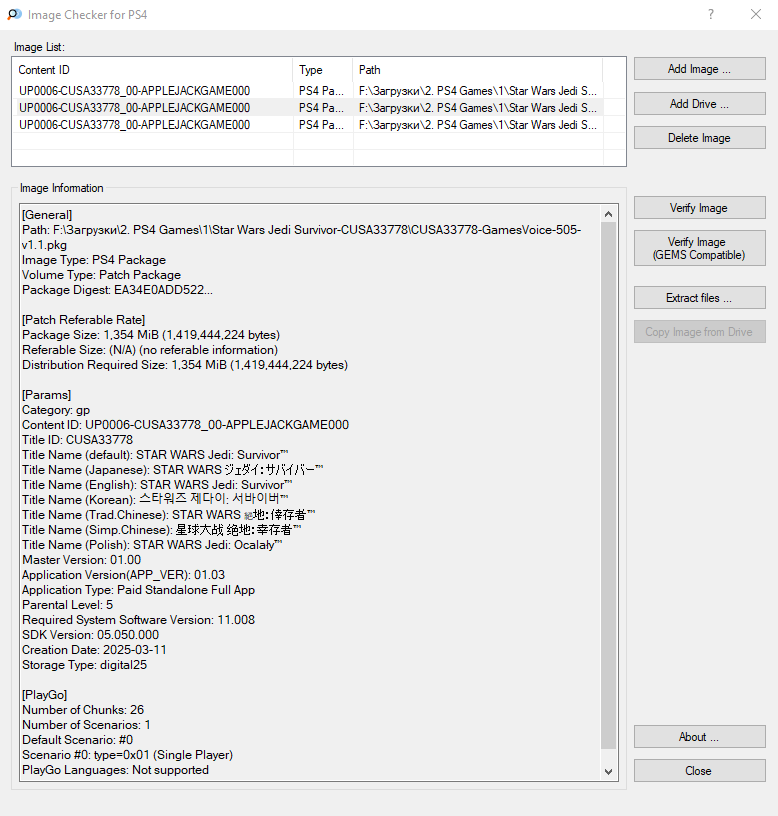Viewport: 778px width, 816px height.
Task: Click the Add Image ... button
Action: point(699,69)
